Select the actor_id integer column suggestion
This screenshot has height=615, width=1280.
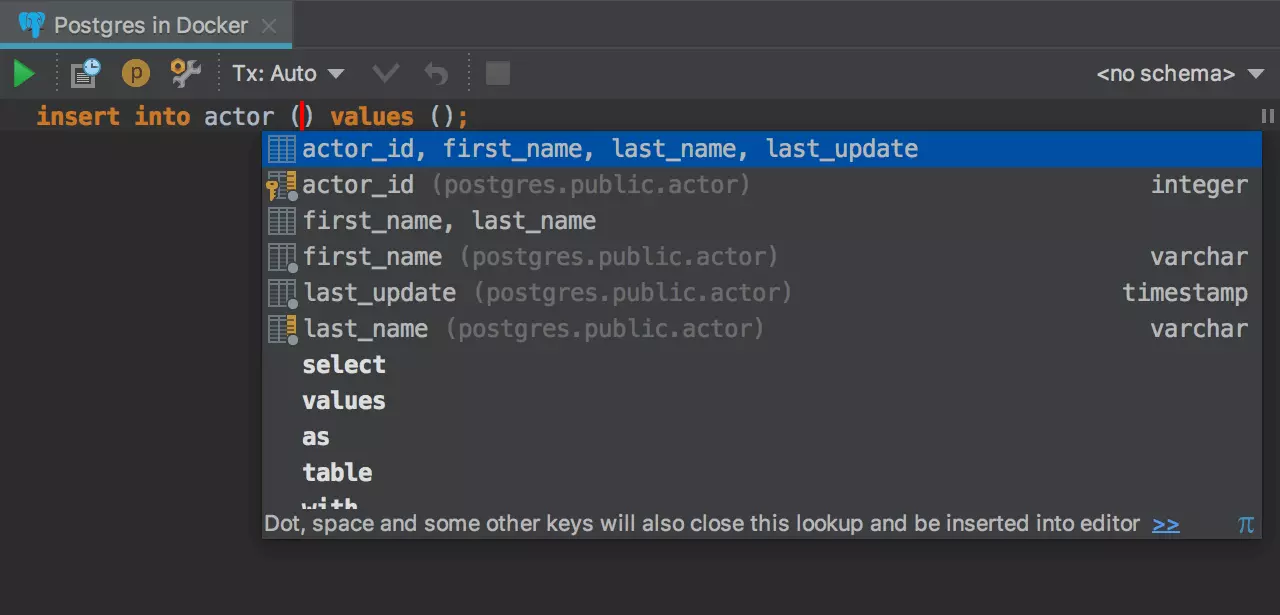coord(358,185)
